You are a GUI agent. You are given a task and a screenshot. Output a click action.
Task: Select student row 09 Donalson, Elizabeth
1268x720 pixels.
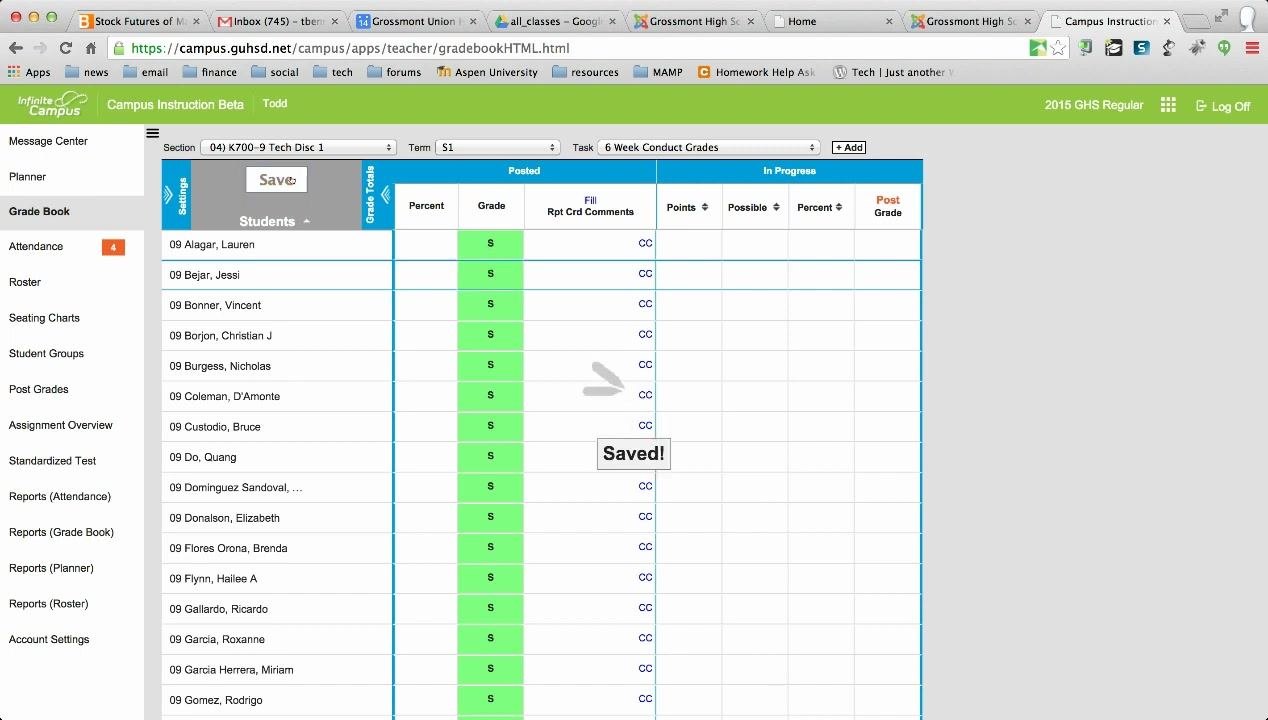(x=277, y=518)
